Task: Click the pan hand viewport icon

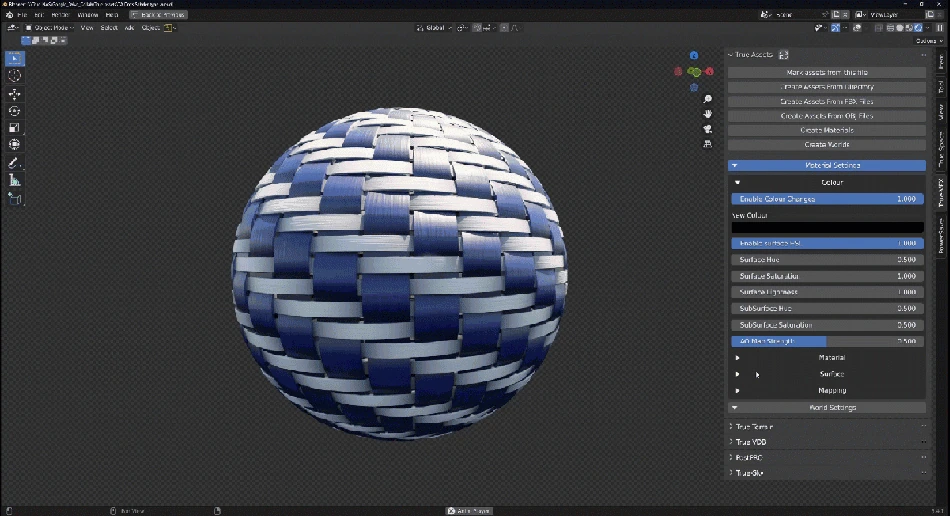Action: 708,114
